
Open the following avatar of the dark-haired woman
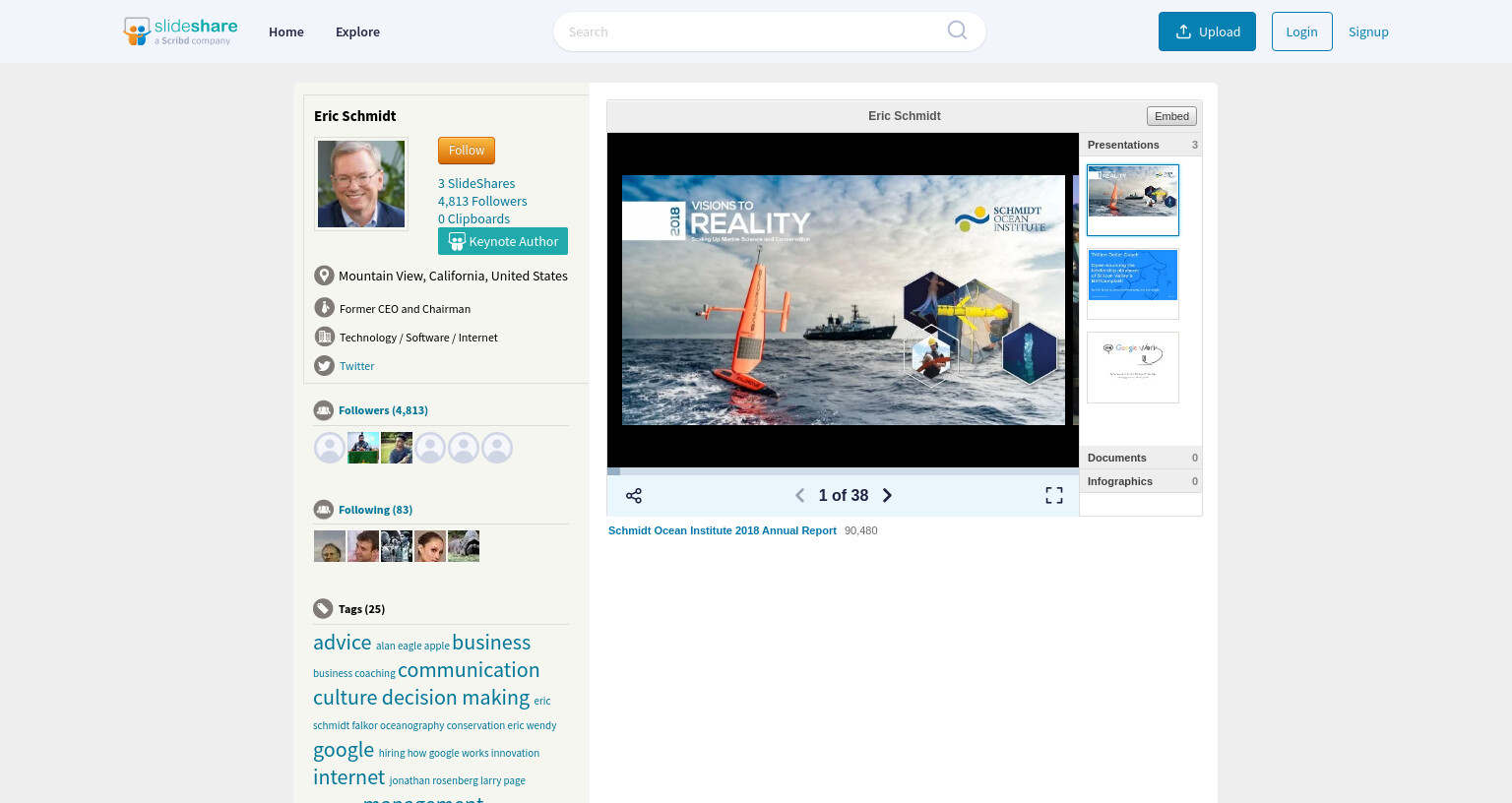point(430,546)
